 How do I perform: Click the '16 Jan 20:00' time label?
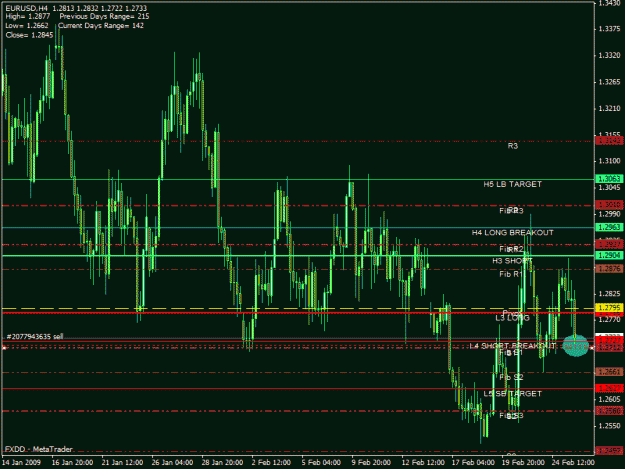click(x=72, y=462)
